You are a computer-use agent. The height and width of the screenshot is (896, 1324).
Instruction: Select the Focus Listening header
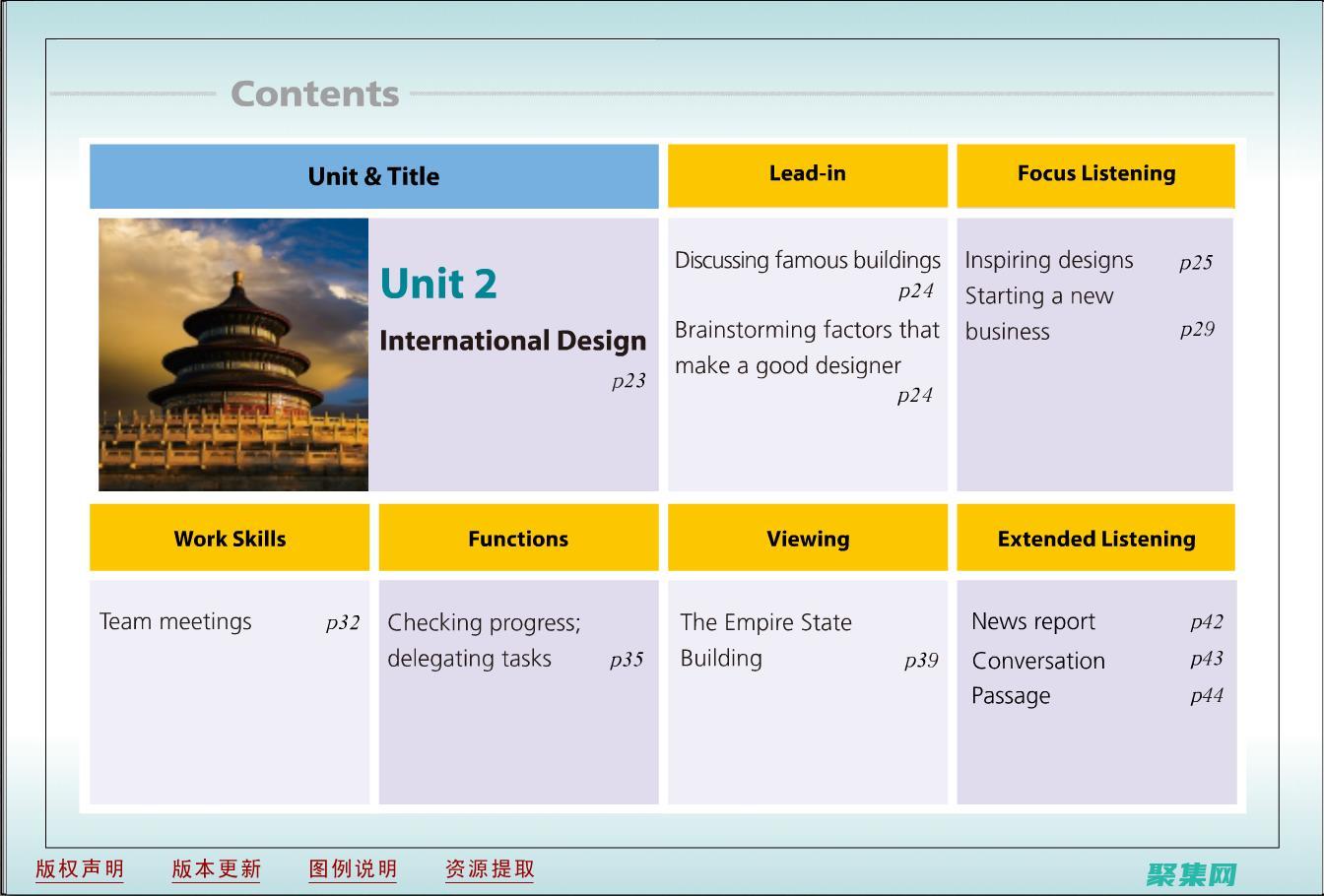click(x=1095, y=174)
